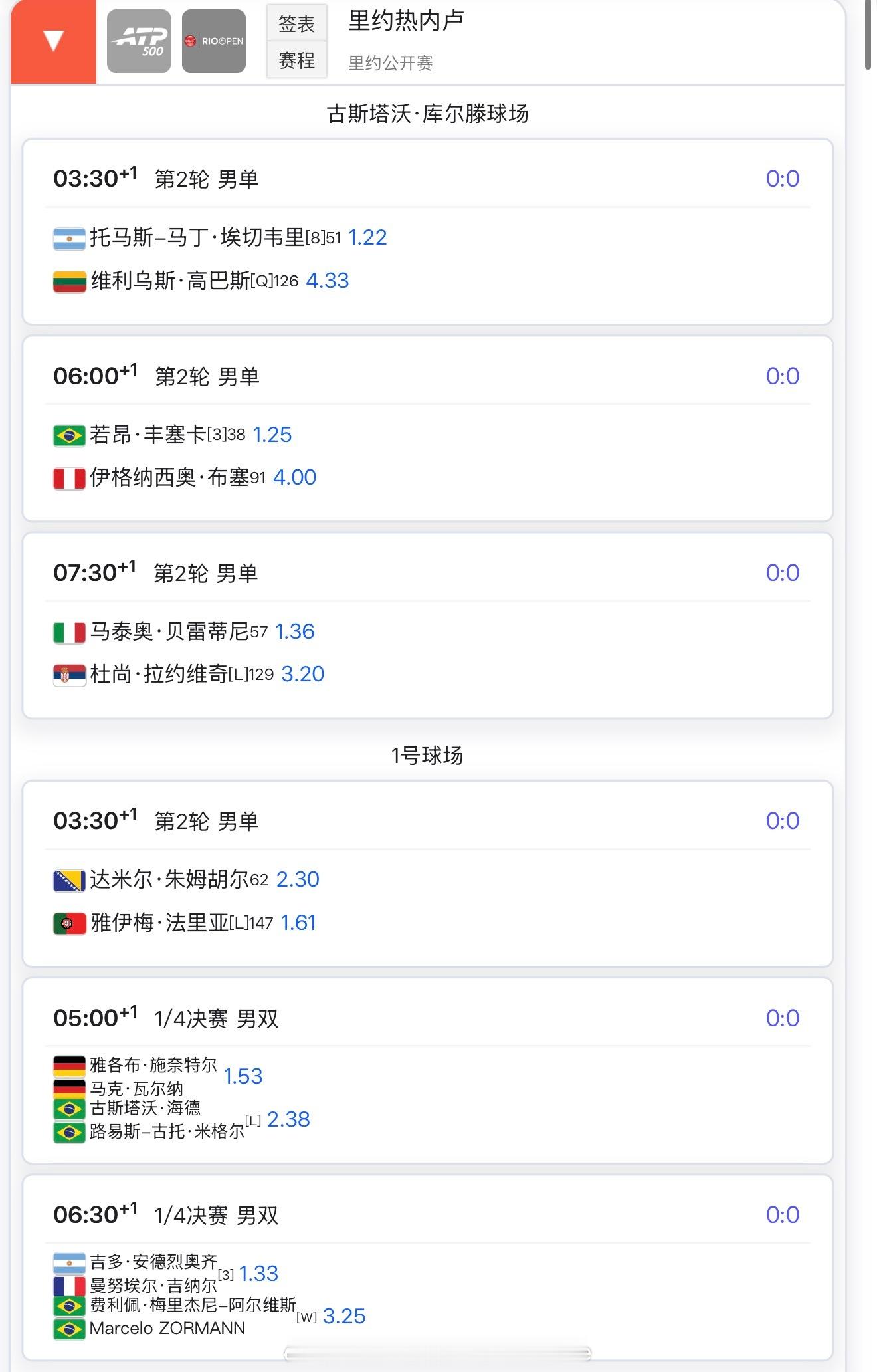The image size is (877, 1372).
Task: Collapse tournament with the orange arrow
Action: (53, 41)
